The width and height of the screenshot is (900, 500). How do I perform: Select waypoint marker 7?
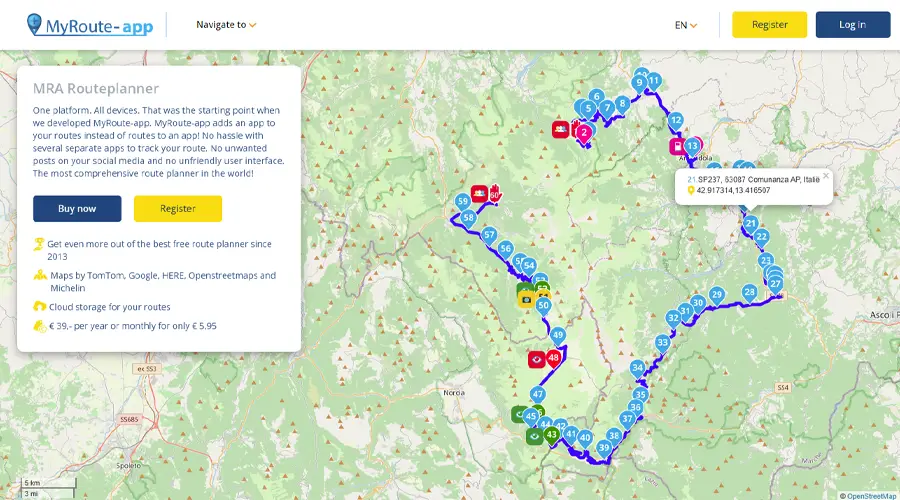pyautogui.click(x=607, y=108)
